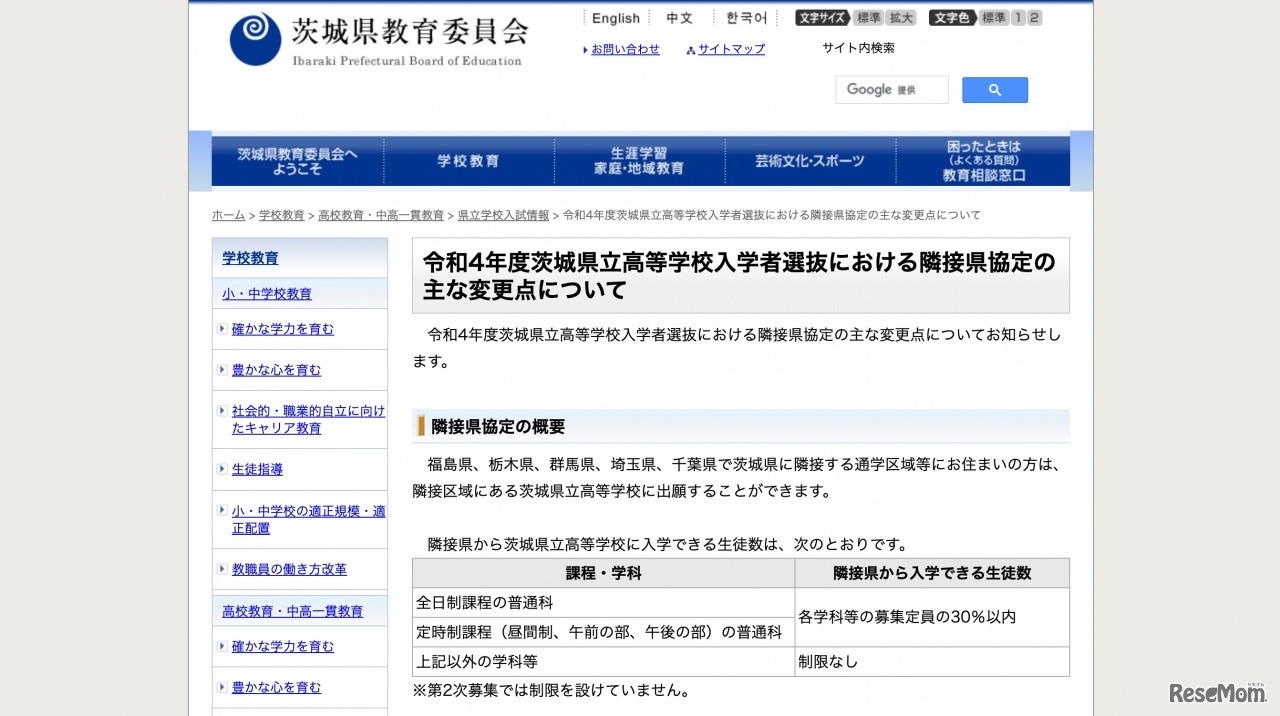The width and height of the screenshot is (1280, 716).
Task: Toggle 標準 font size setting
Action: pos(868,17)
